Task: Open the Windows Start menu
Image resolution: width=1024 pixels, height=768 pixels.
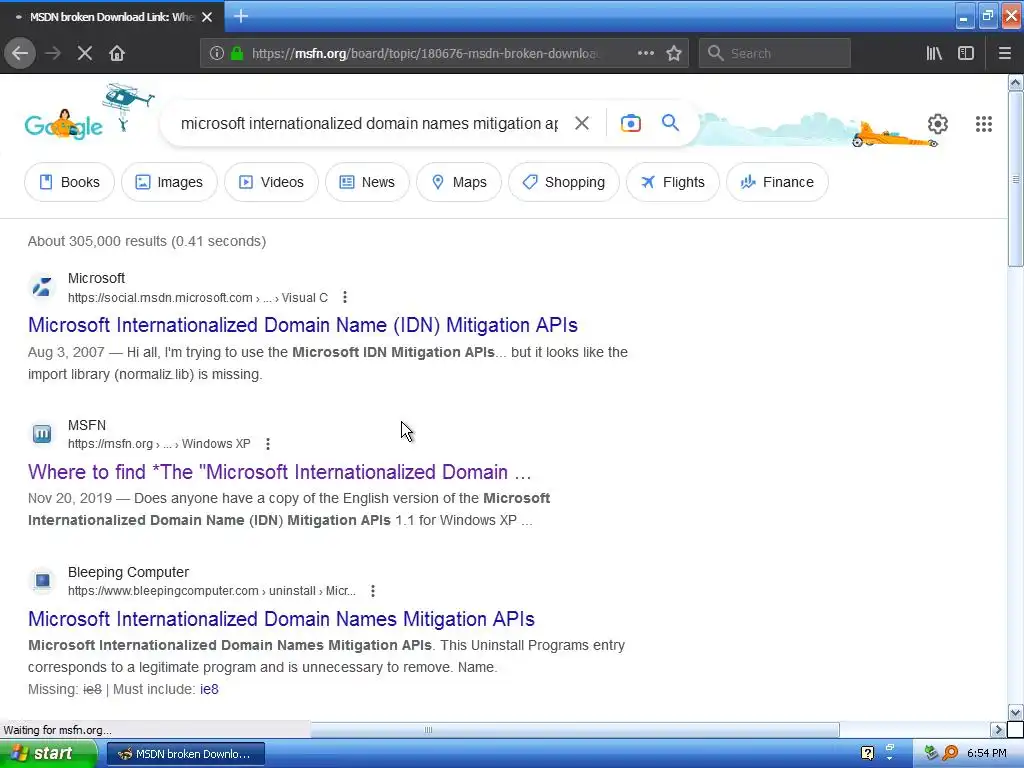Action: click(49, 754)
